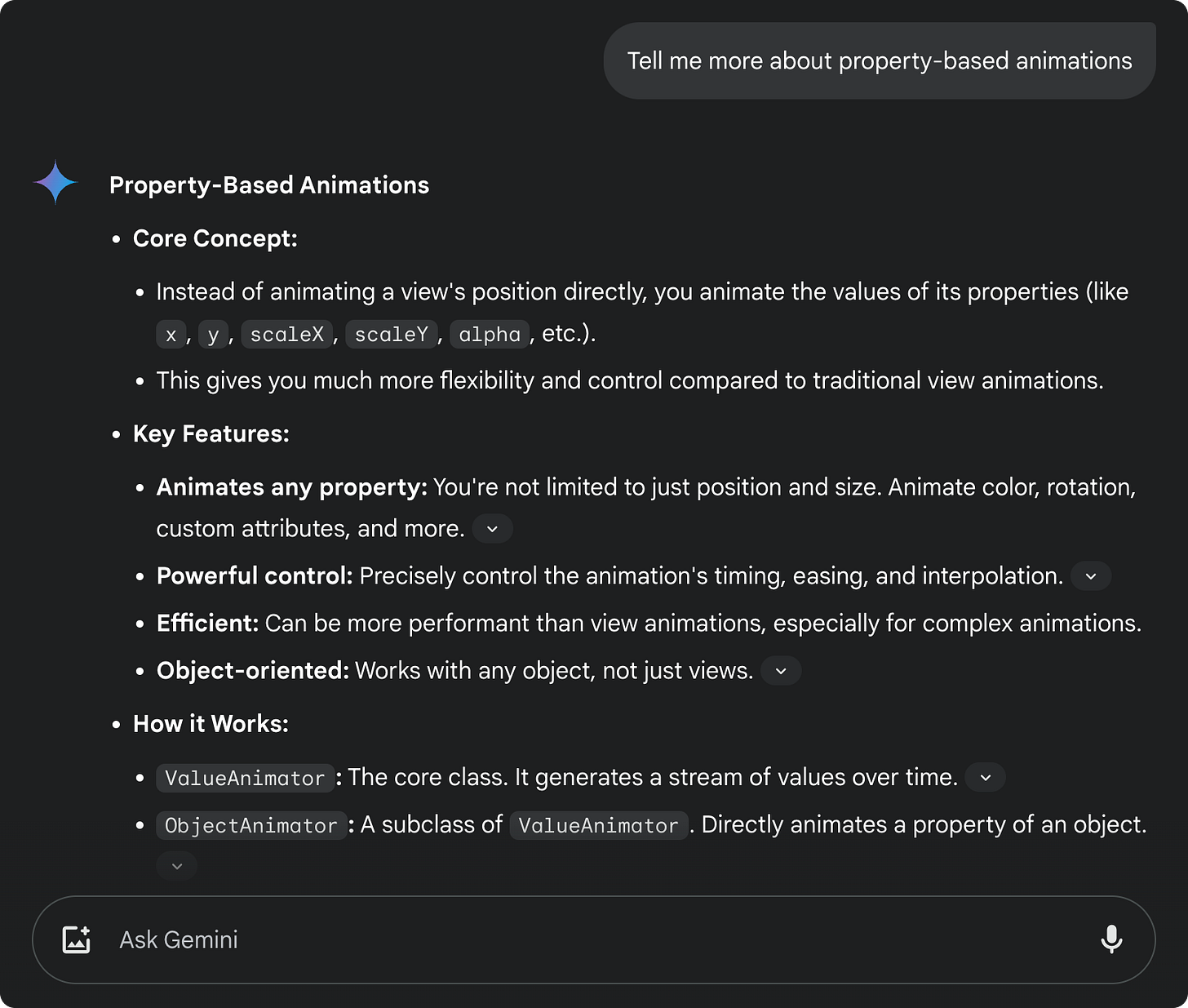Expand the "Powerful control" detail chevron
This screenshot has height=1008, width=1188.
coord(1091,576)
